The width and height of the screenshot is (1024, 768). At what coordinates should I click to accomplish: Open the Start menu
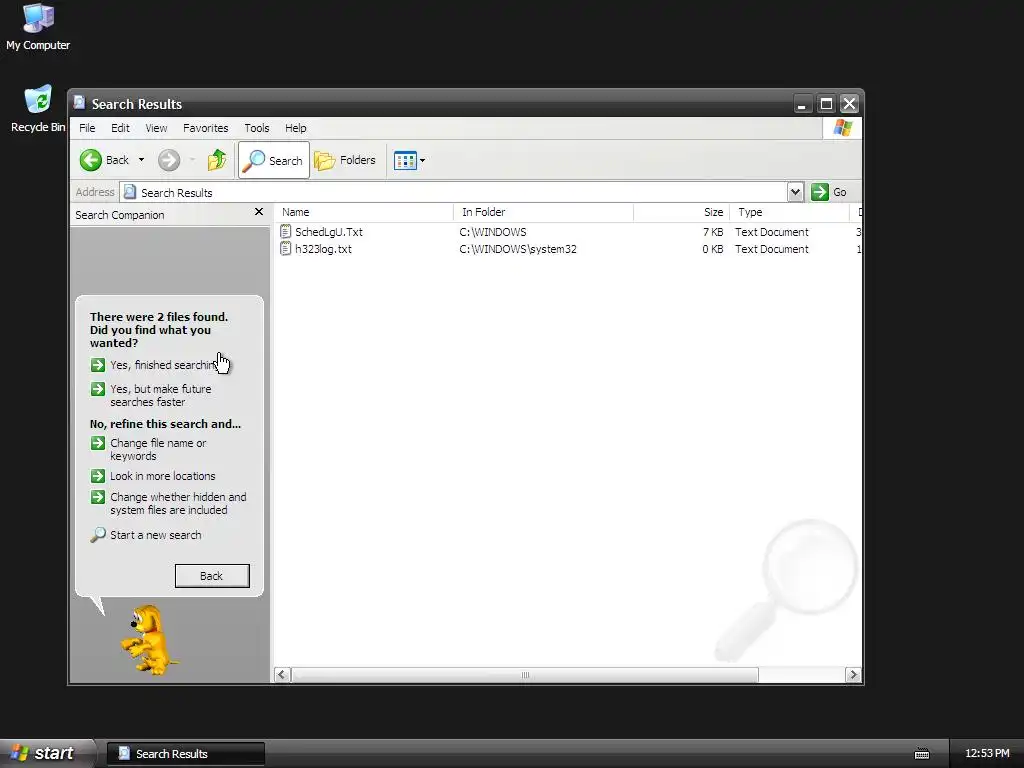(46, 754)
